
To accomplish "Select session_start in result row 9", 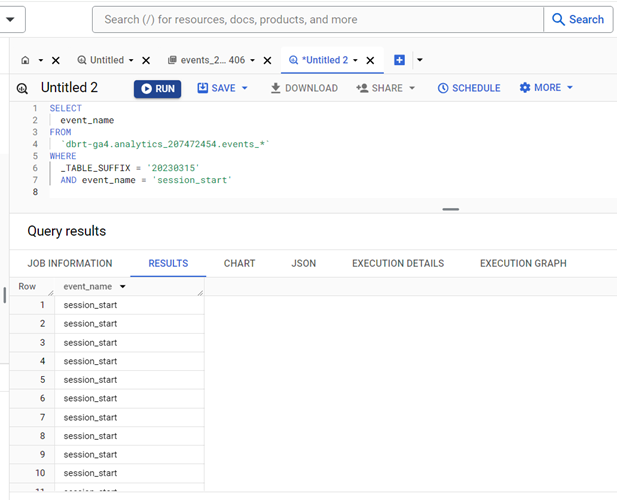I will 91,454.
